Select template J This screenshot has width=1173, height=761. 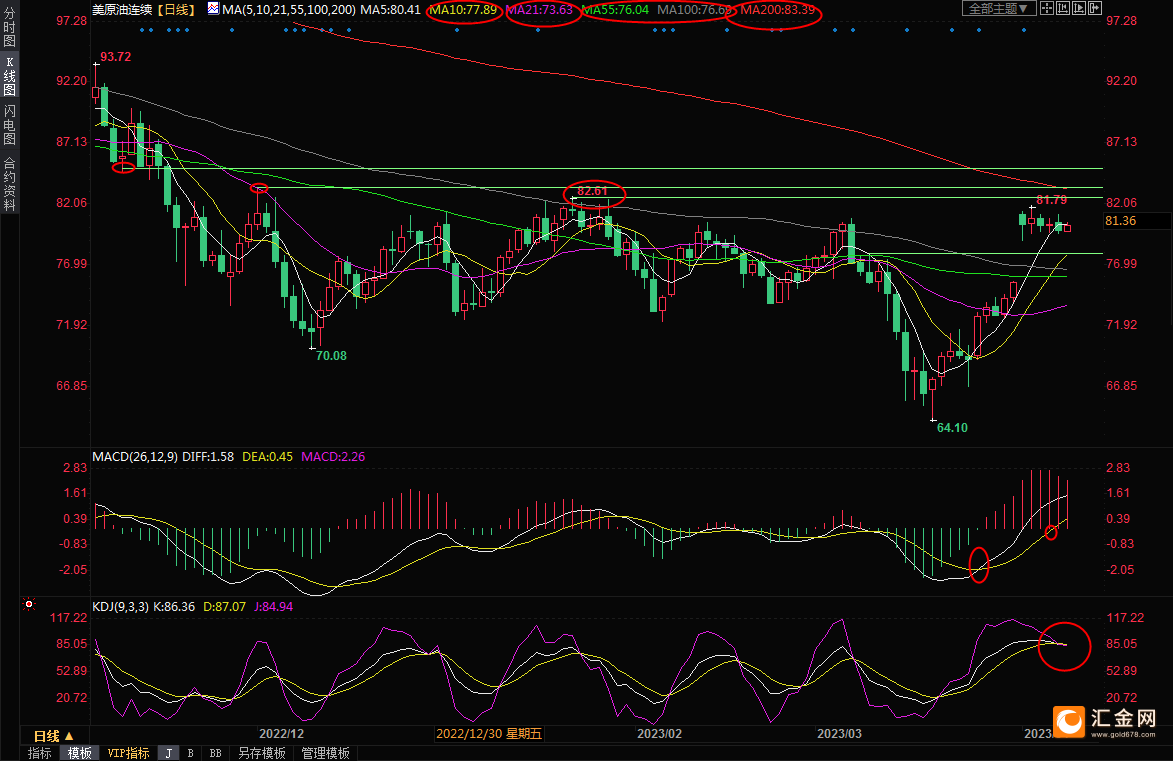point(169,753)
